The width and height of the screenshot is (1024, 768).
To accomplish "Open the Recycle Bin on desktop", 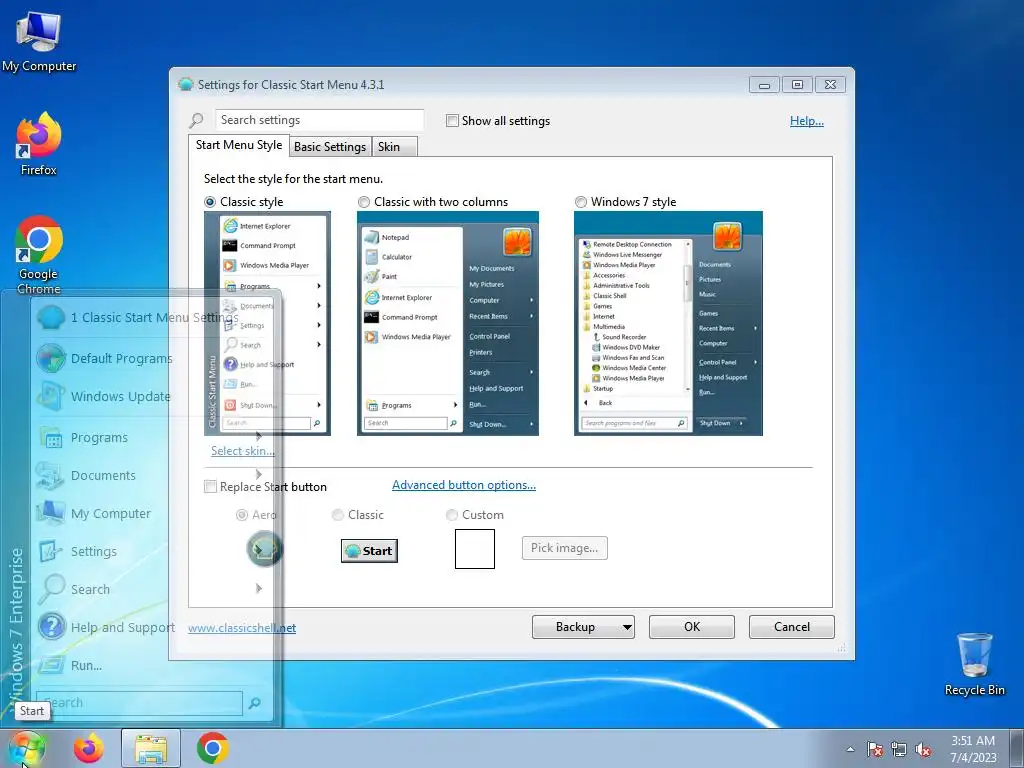I will [x=974, y=664].
